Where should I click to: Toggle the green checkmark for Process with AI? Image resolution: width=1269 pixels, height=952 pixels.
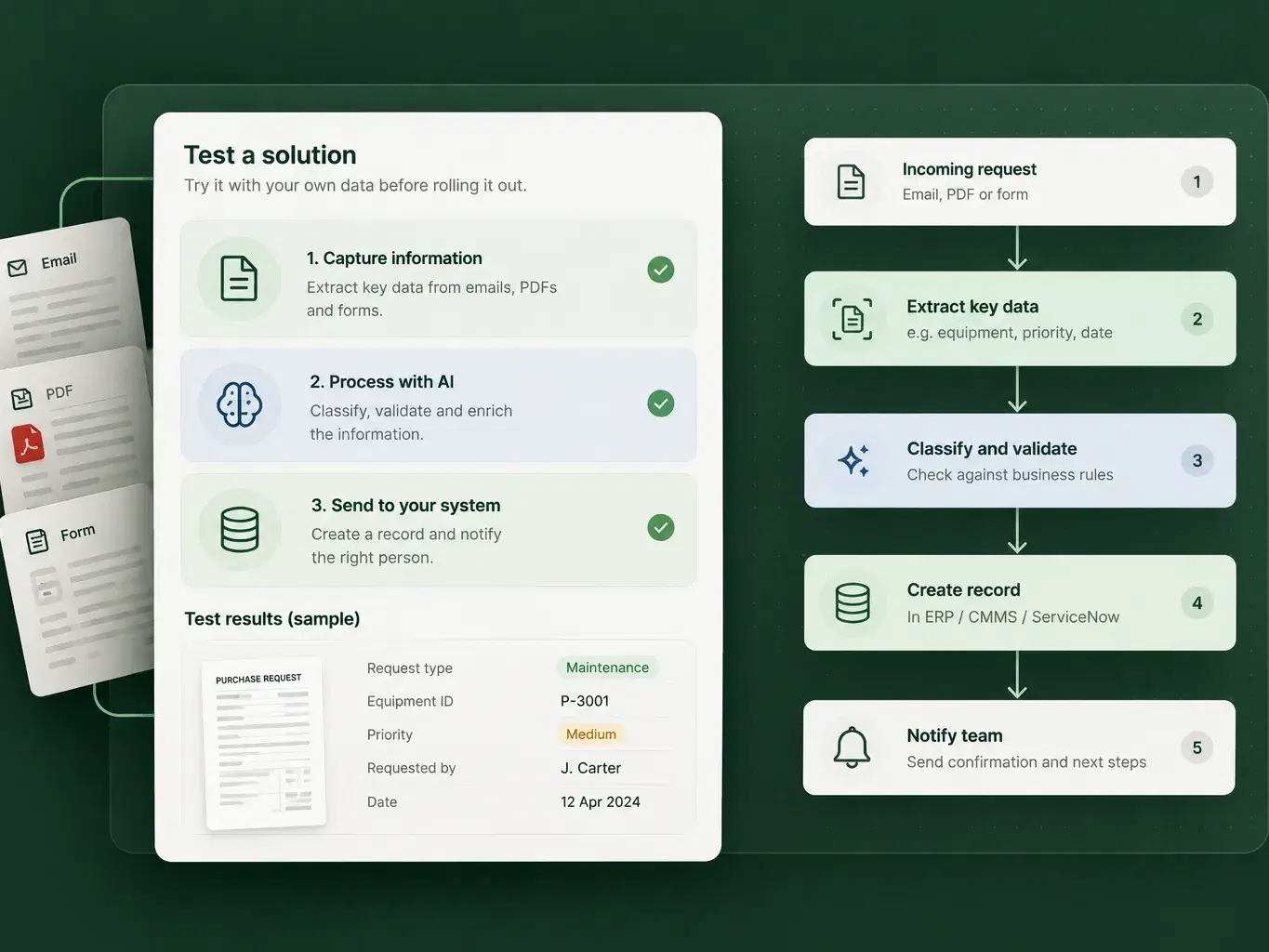(x=661, y=403)
